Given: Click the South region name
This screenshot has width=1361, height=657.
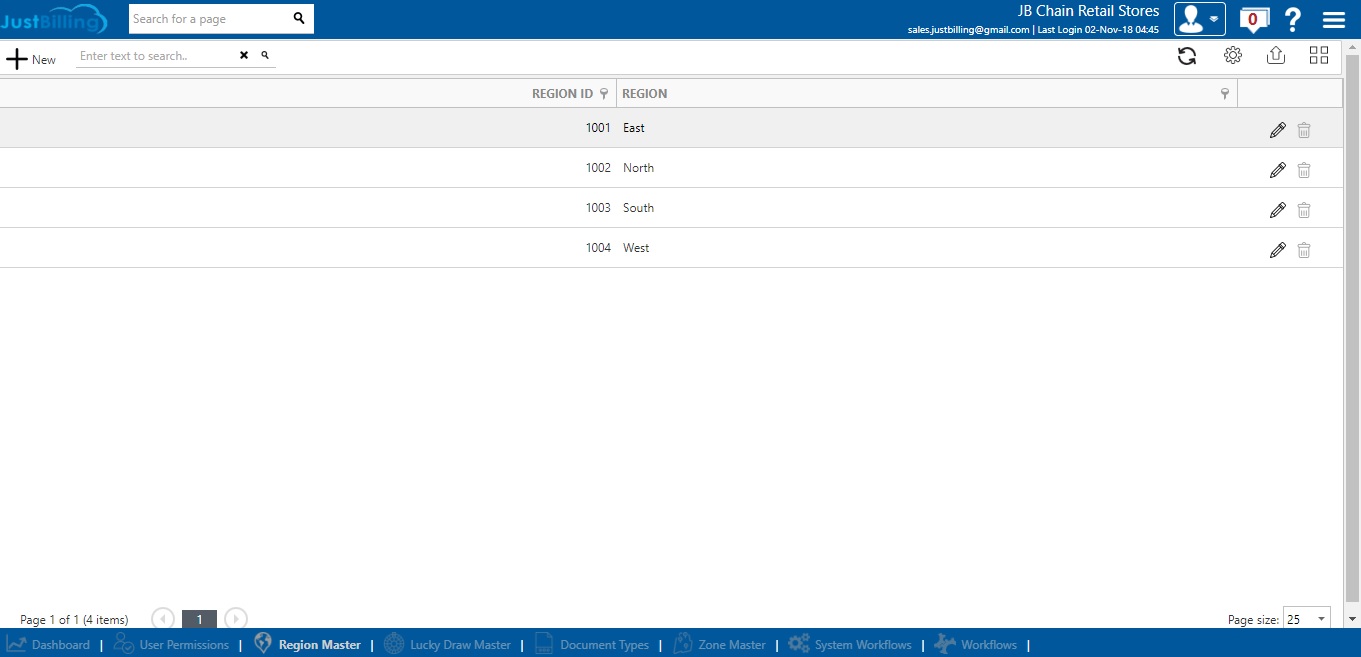Looking at the screenshot, I should pyautogui.click(x=638, y=208).
